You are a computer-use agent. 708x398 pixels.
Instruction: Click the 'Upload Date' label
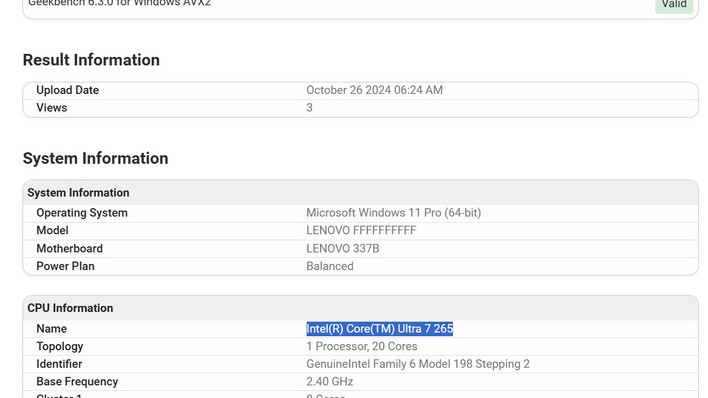click(67, 90)
